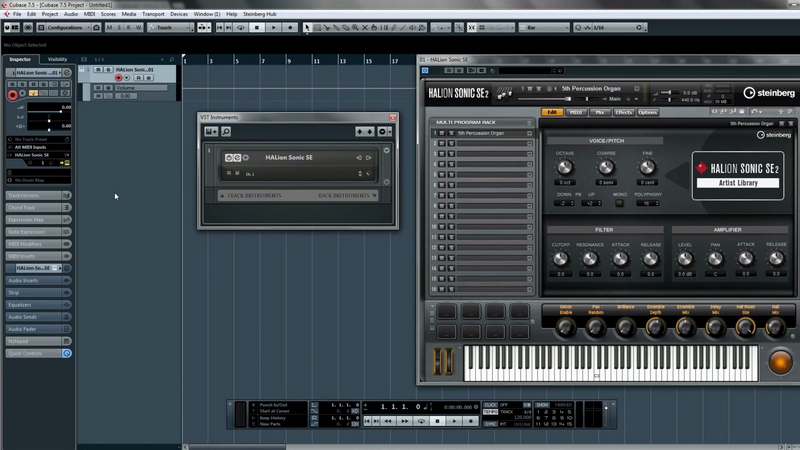Open the Mix page in HALion Sonic

pyautogui.click(x=599, y=112)
